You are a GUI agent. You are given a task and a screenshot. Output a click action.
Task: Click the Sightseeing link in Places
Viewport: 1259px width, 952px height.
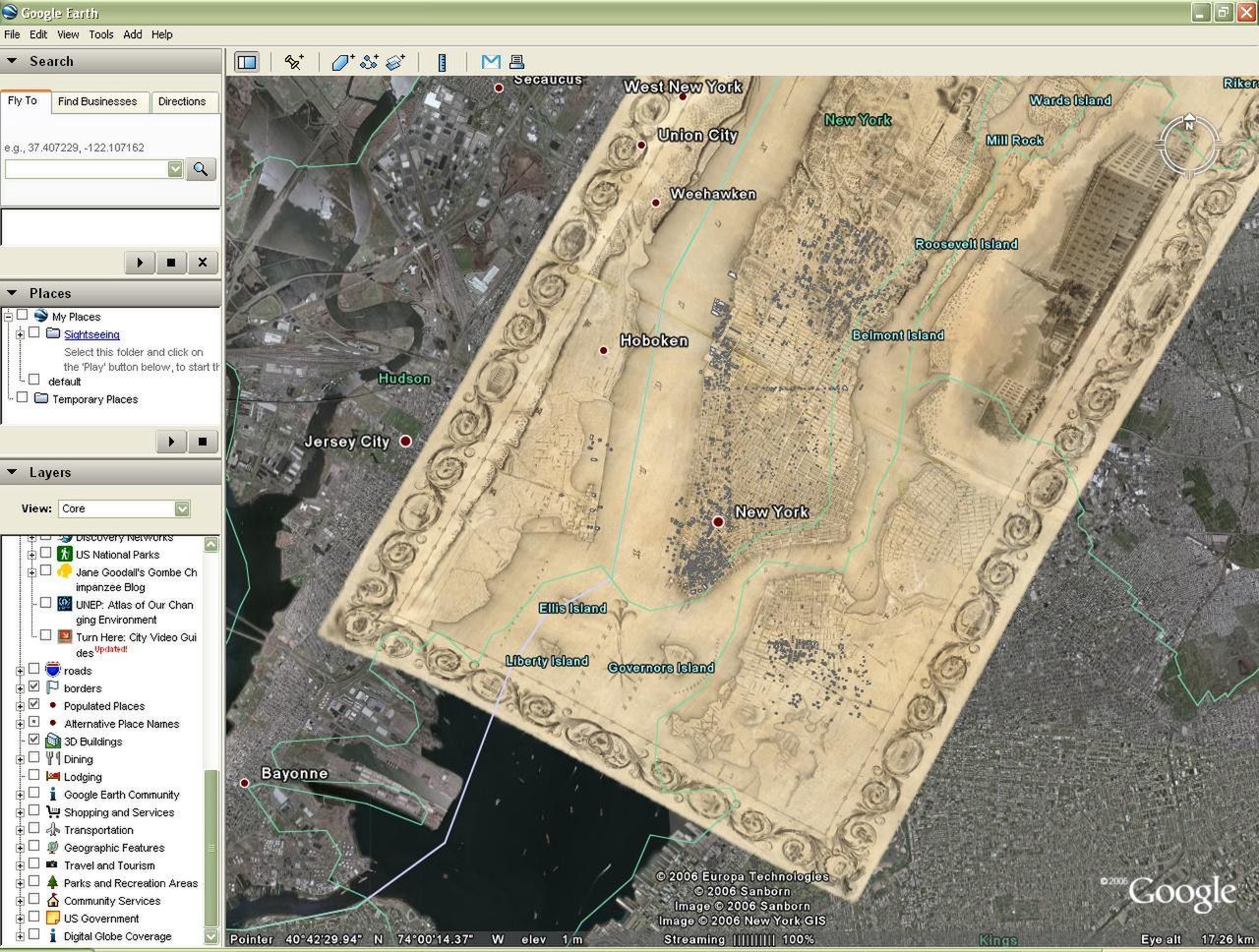tap(91, 334)
